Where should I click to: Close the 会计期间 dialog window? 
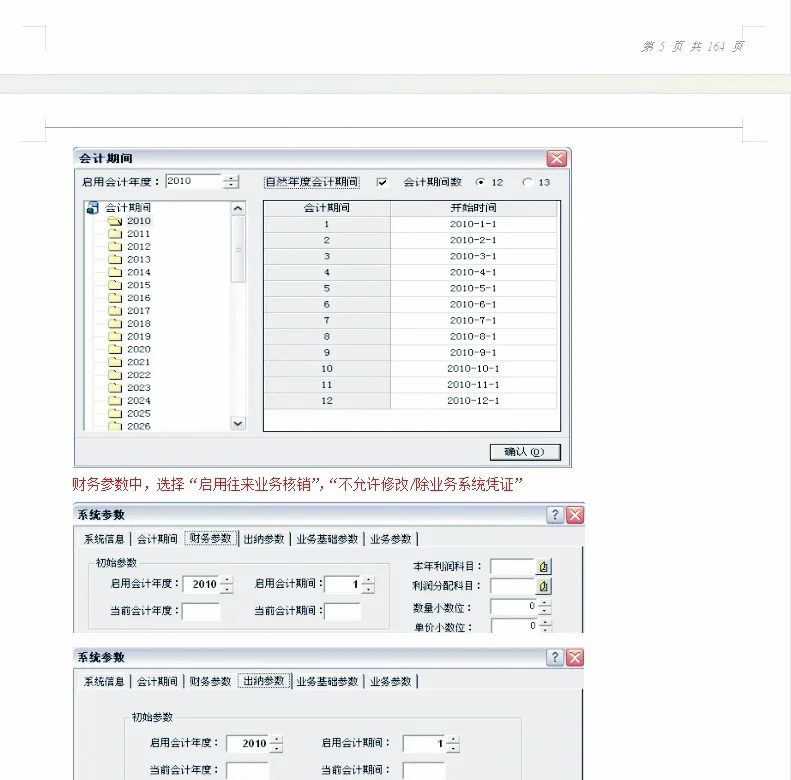pyautogui.click(x=556, y=158)
